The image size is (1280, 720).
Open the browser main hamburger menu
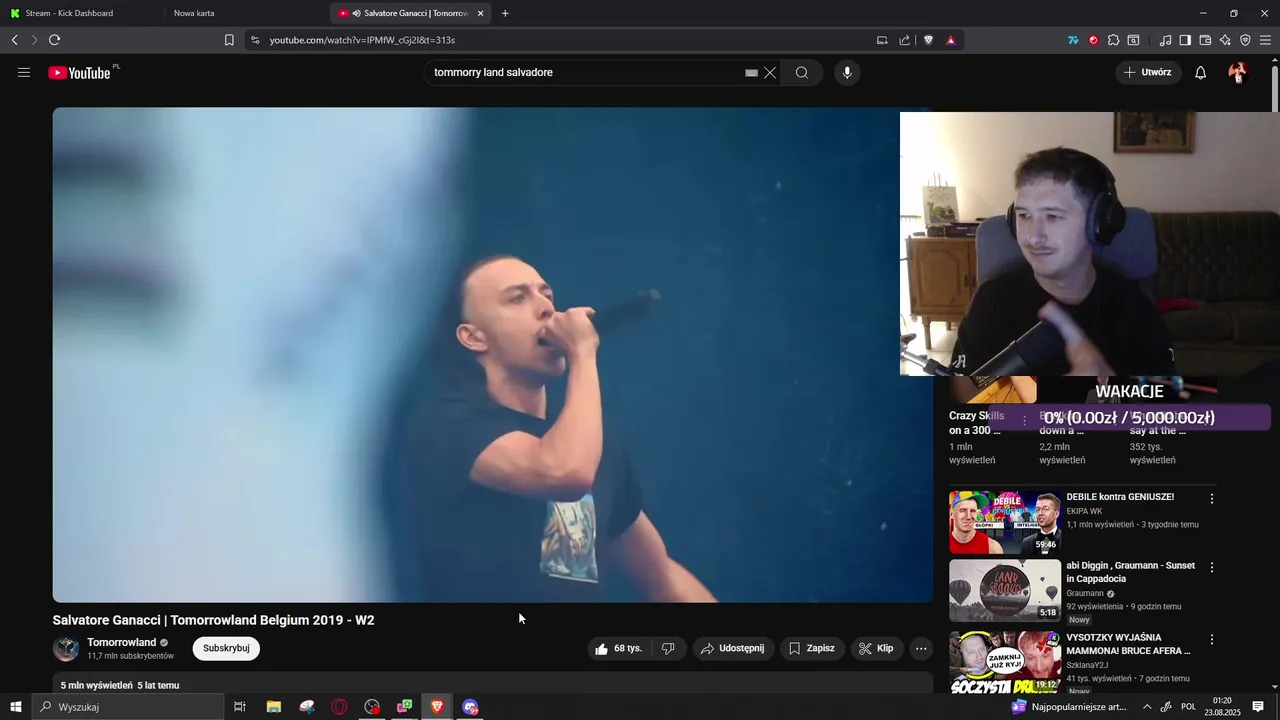click(x=1266, y=40)
